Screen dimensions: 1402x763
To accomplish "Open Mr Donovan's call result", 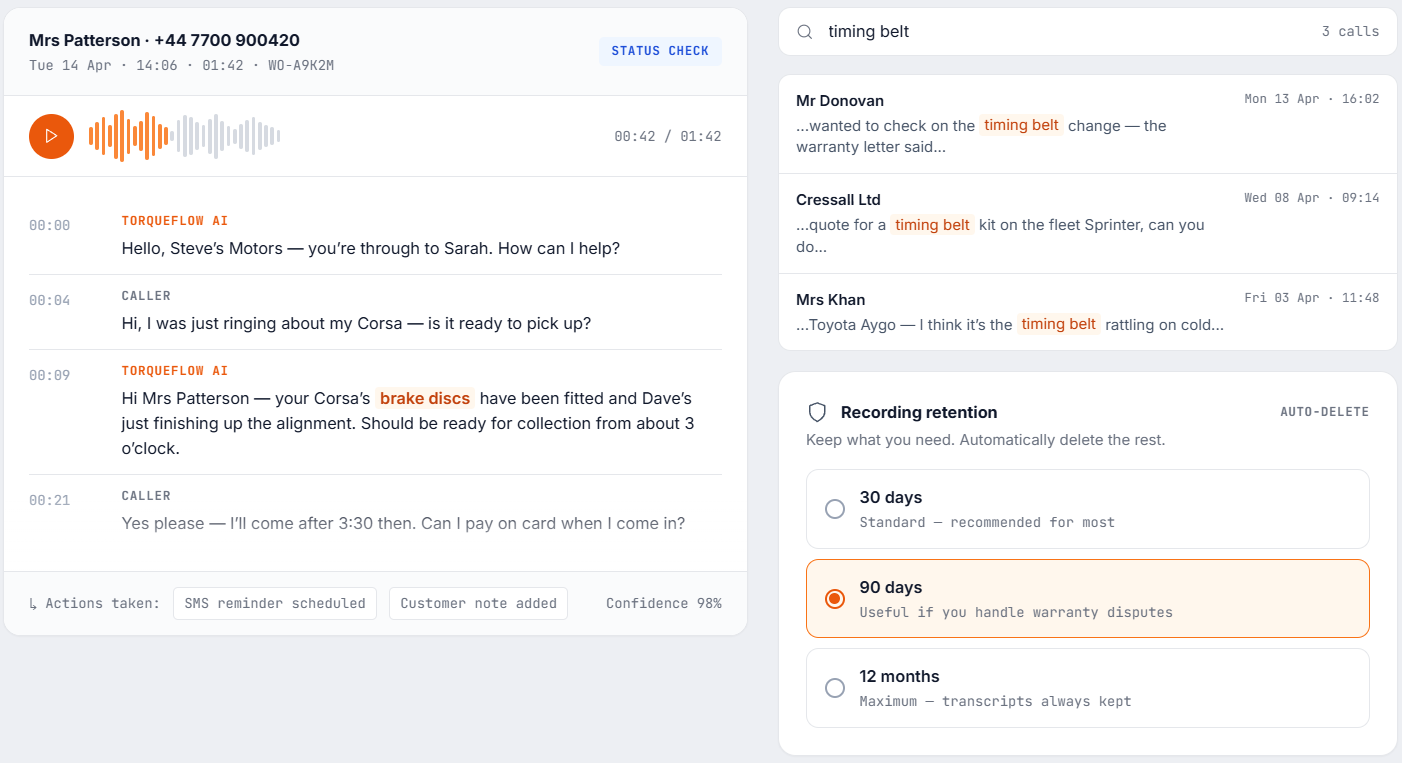I will point(1088,124).
